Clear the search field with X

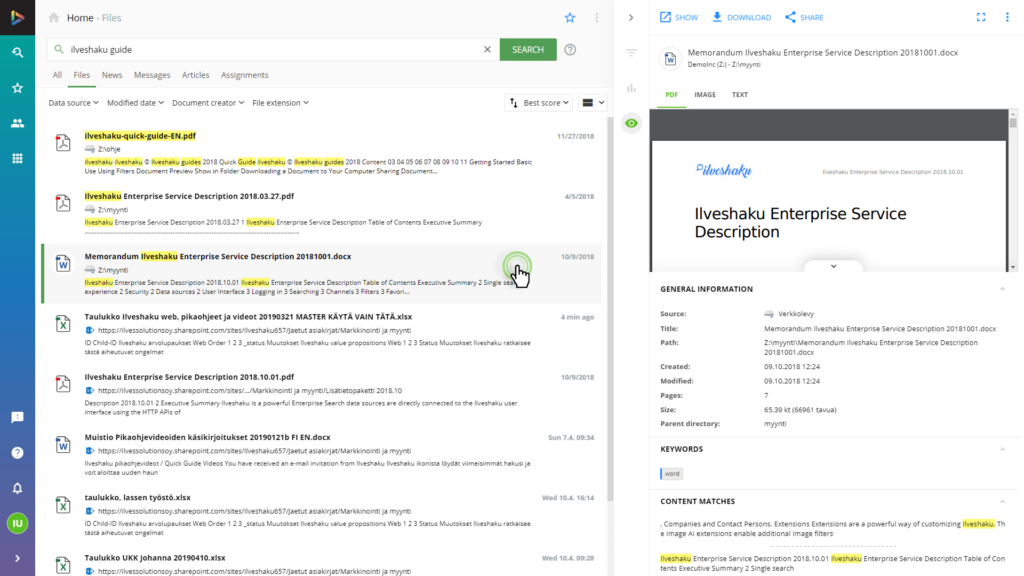[487, 50]
